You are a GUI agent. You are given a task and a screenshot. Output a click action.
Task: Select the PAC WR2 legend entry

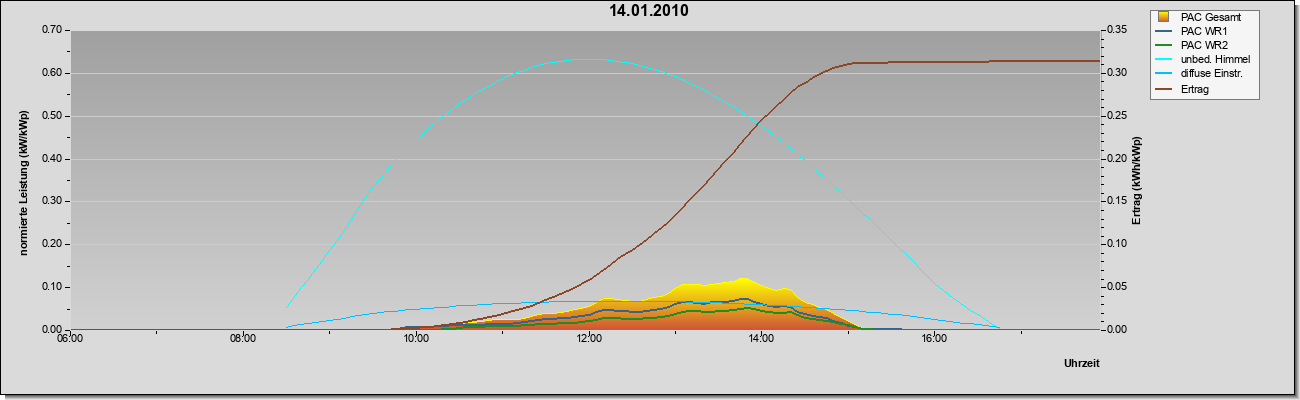1203,45
